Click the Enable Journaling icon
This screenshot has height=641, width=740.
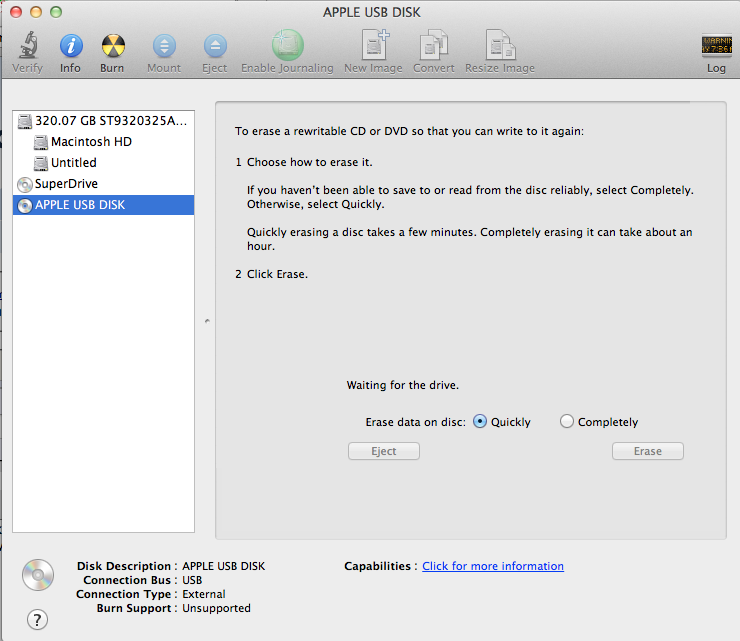(287, 45)
